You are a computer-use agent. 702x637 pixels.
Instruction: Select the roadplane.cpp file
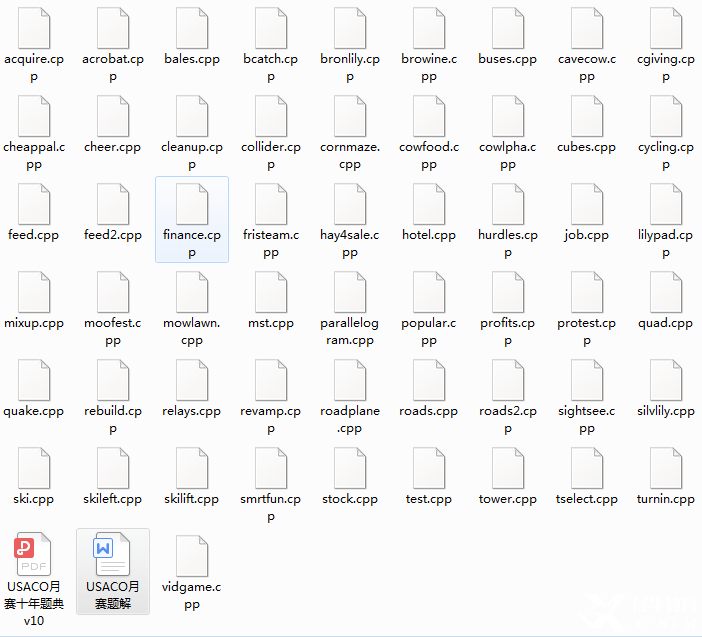click(349, 380)
